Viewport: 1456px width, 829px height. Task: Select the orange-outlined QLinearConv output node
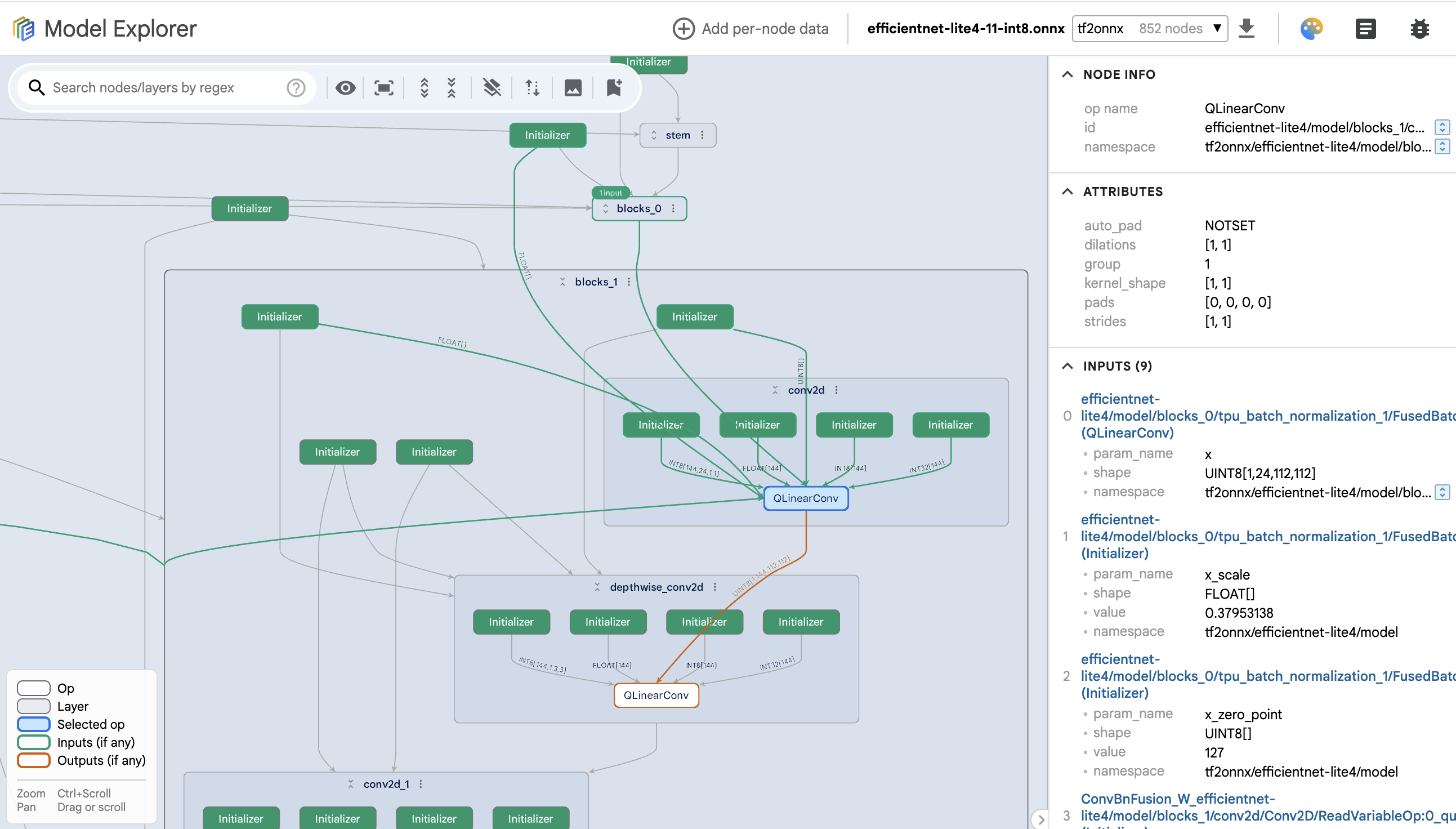point(656,695)
